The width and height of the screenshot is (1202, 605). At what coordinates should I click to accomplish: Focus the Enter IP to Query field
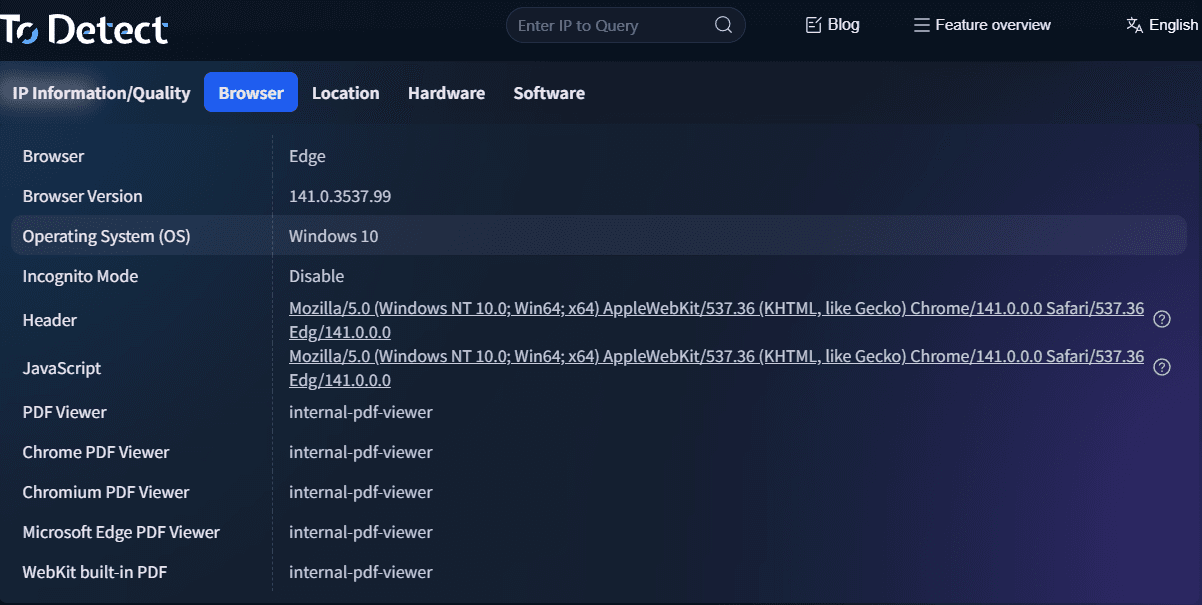pos(608,26)
